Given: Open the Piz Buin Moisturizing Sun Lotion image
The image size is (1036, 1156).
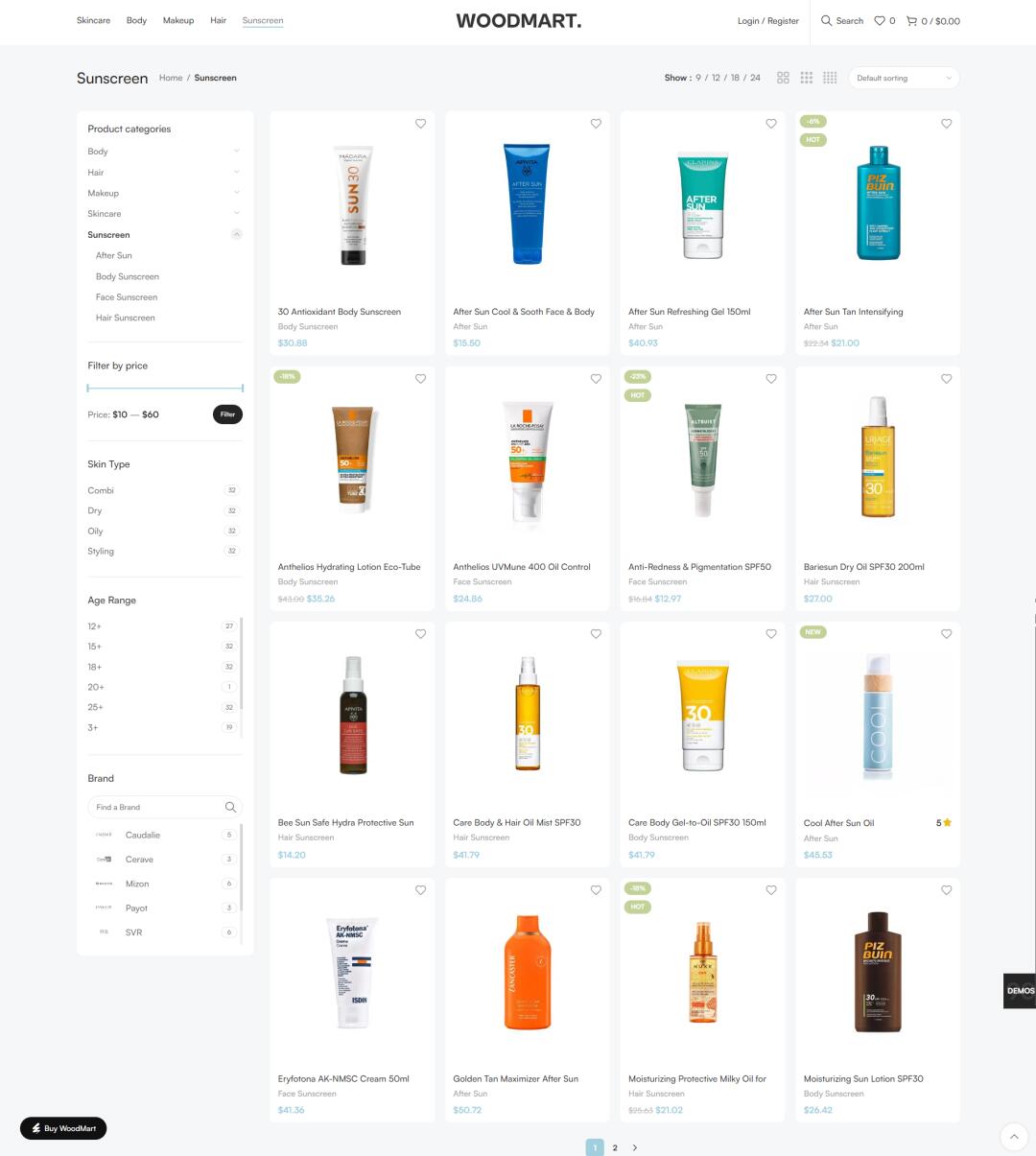Looking at the screenshot, I should (878, 972).
